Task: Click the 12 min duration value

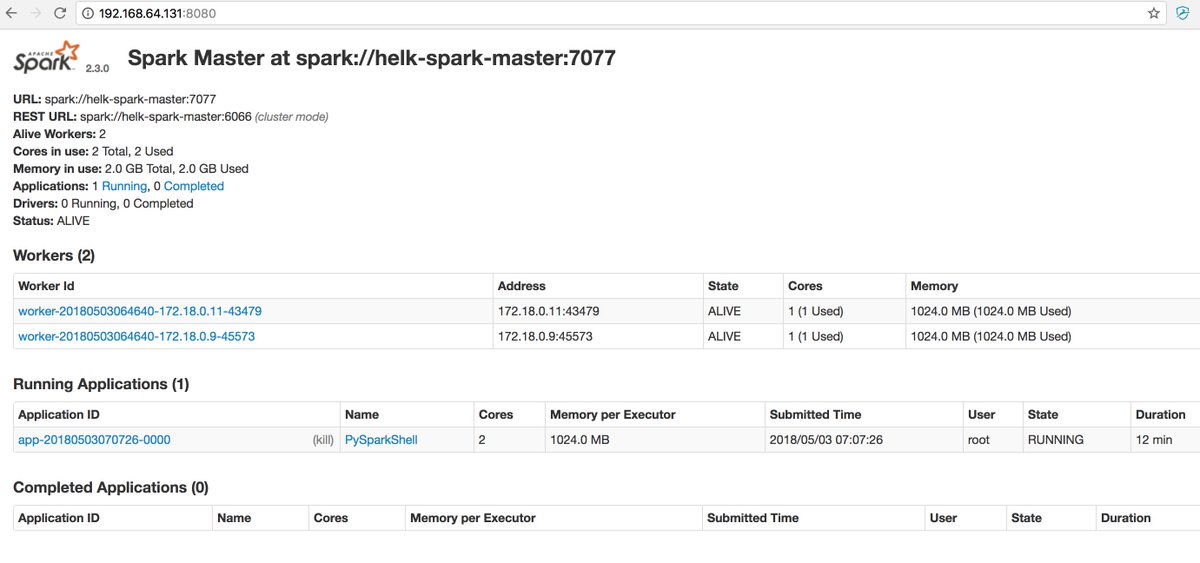Action: 1153,439
